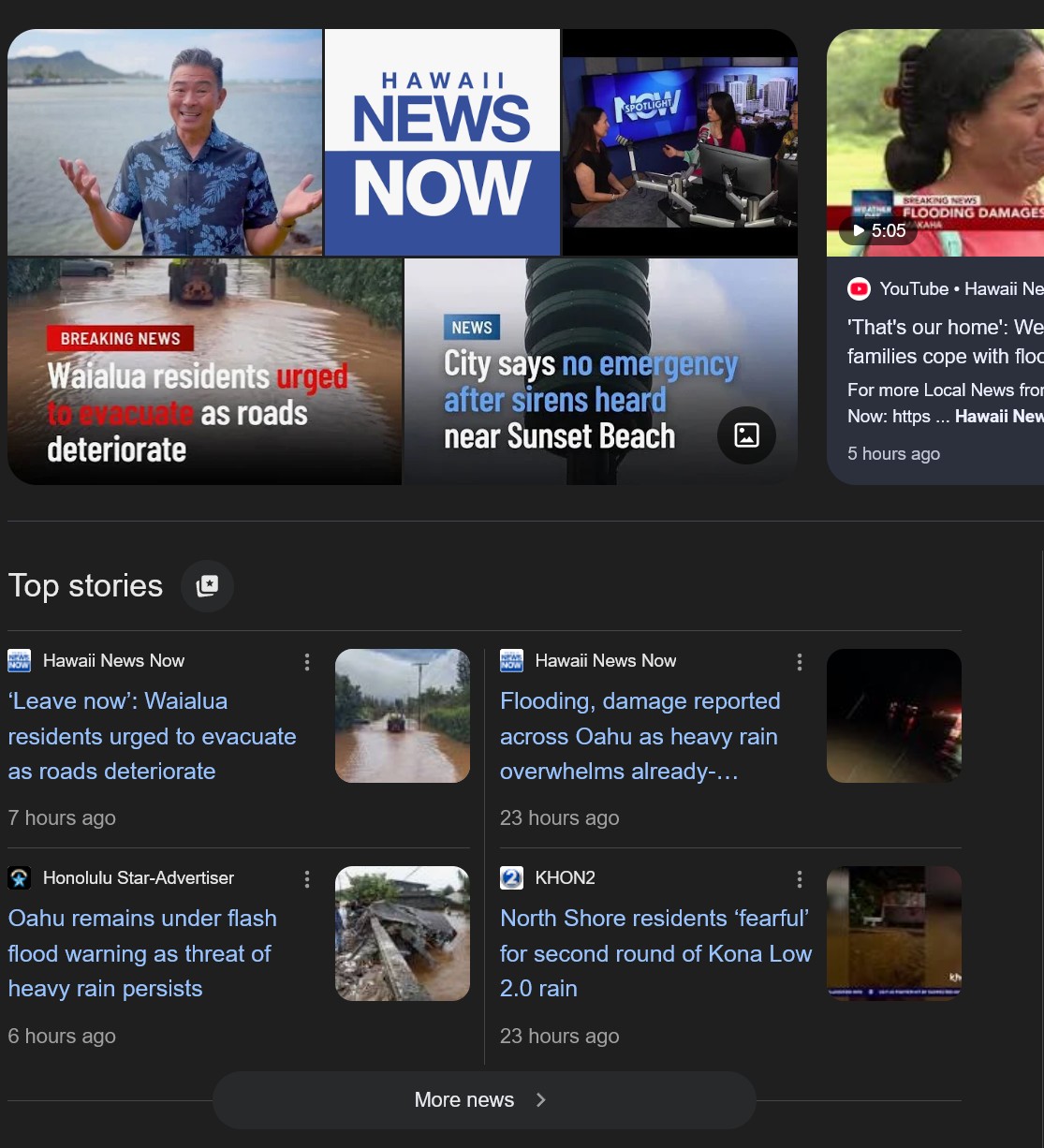This screenshot has height=1148, width=1044.
Task: Click the Hawaii News Now logo image
Action: click(442, 142)
